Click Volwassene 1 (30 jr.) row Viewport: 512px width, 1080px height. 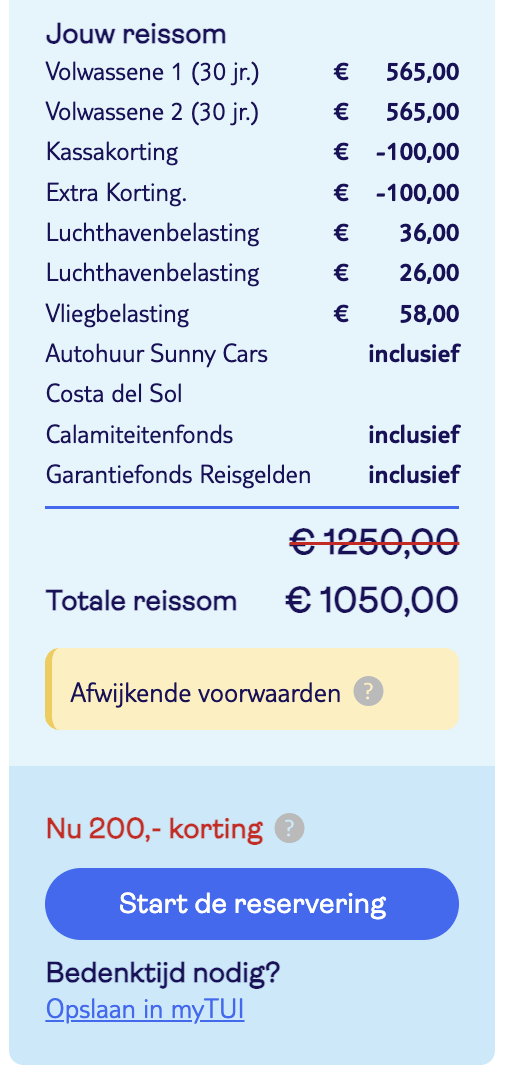pyautogui.click(x=252, y=71)
